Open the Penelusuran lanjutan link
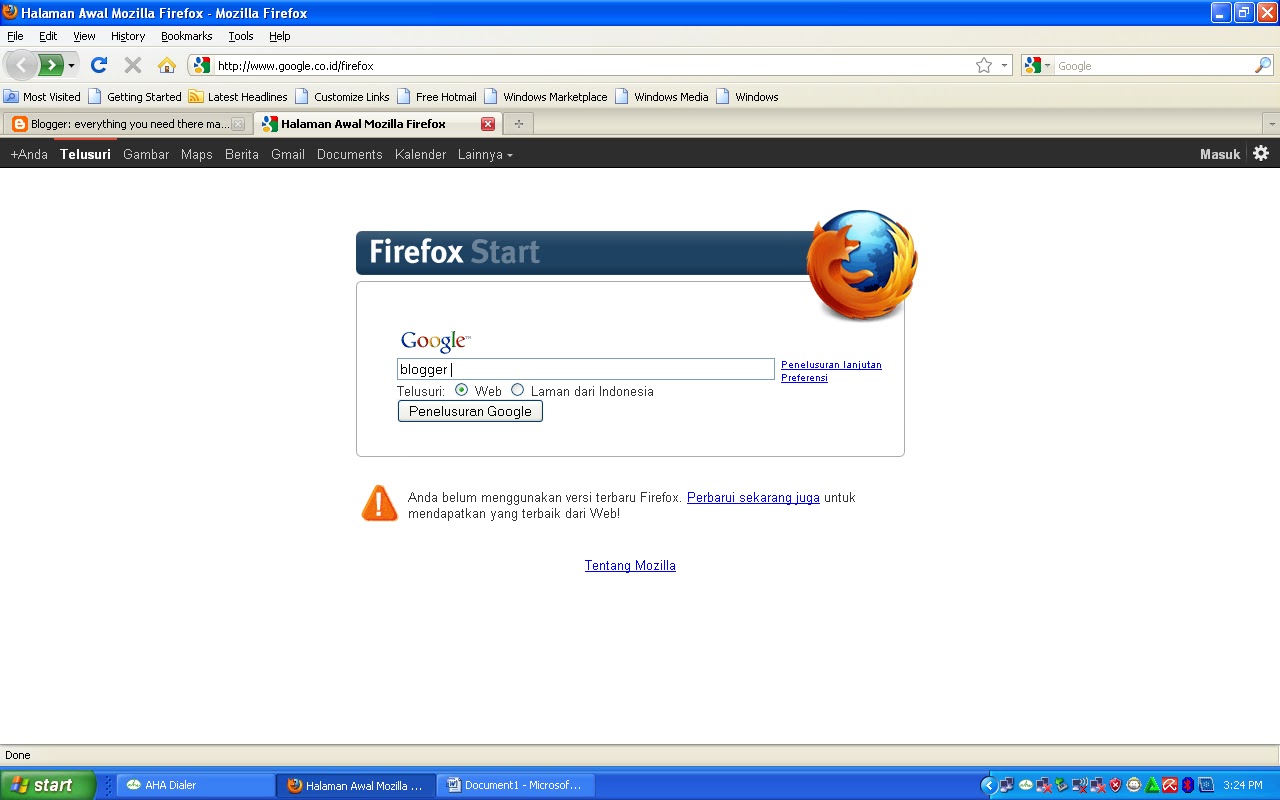The image size is (1280, 800). point(831,365)
